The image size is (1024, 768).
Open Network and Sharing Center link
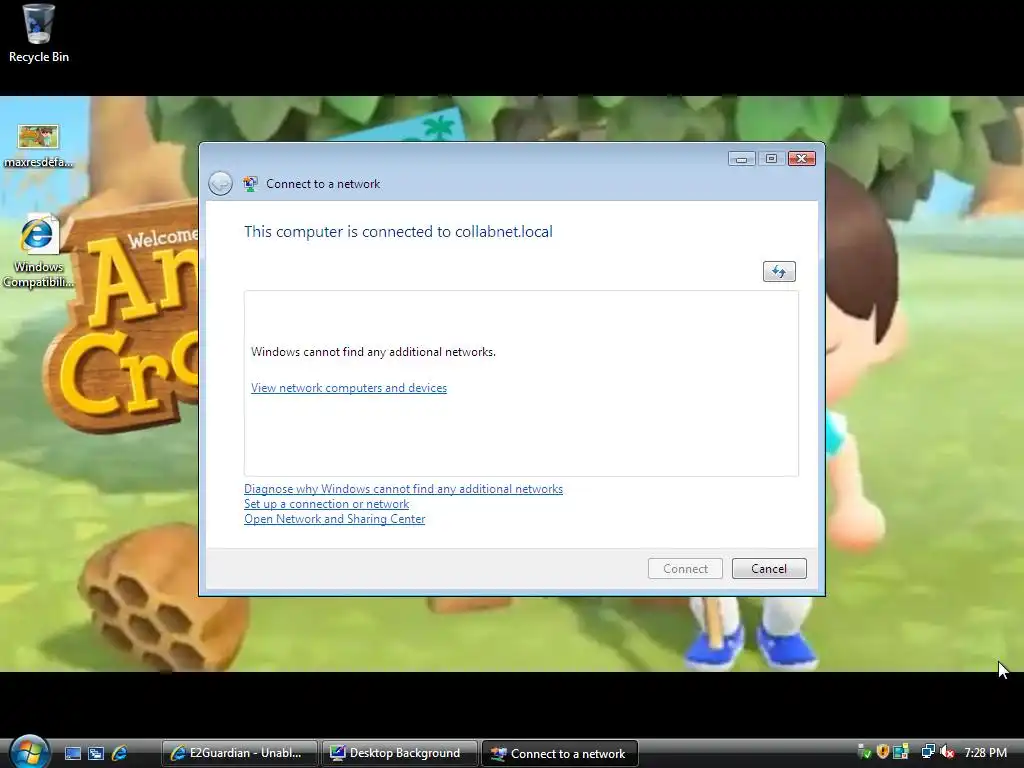pyautogui.click(x=334, y=519)
